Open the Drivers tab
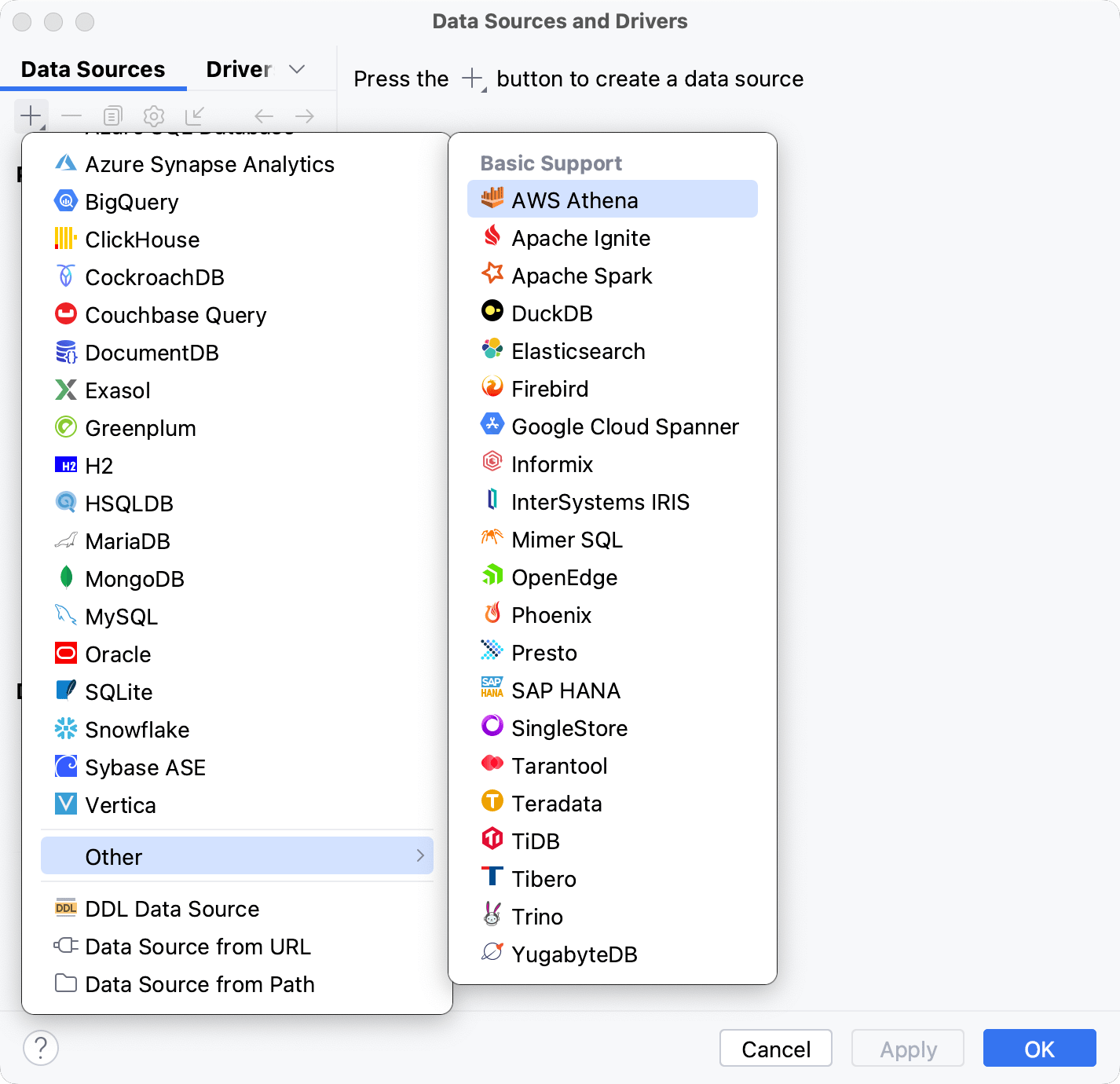This screenshot has width=1120, height=1084. (x=239, y=69)
